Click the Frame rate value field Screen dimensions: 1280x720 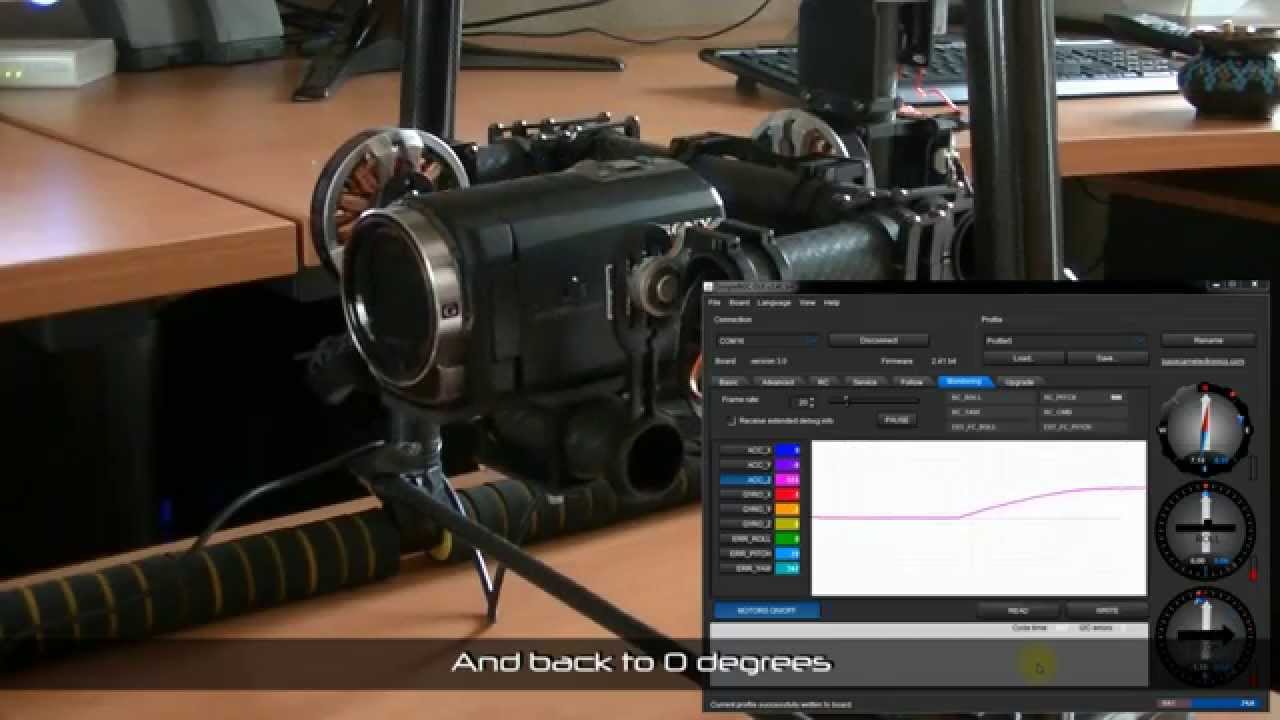pos(799,402)
